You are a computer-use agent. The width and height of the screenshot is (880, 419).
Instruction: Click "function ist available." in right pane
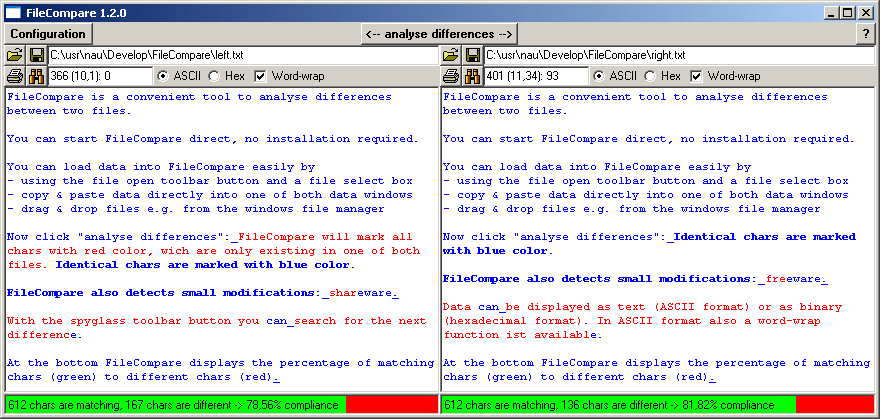522,335
